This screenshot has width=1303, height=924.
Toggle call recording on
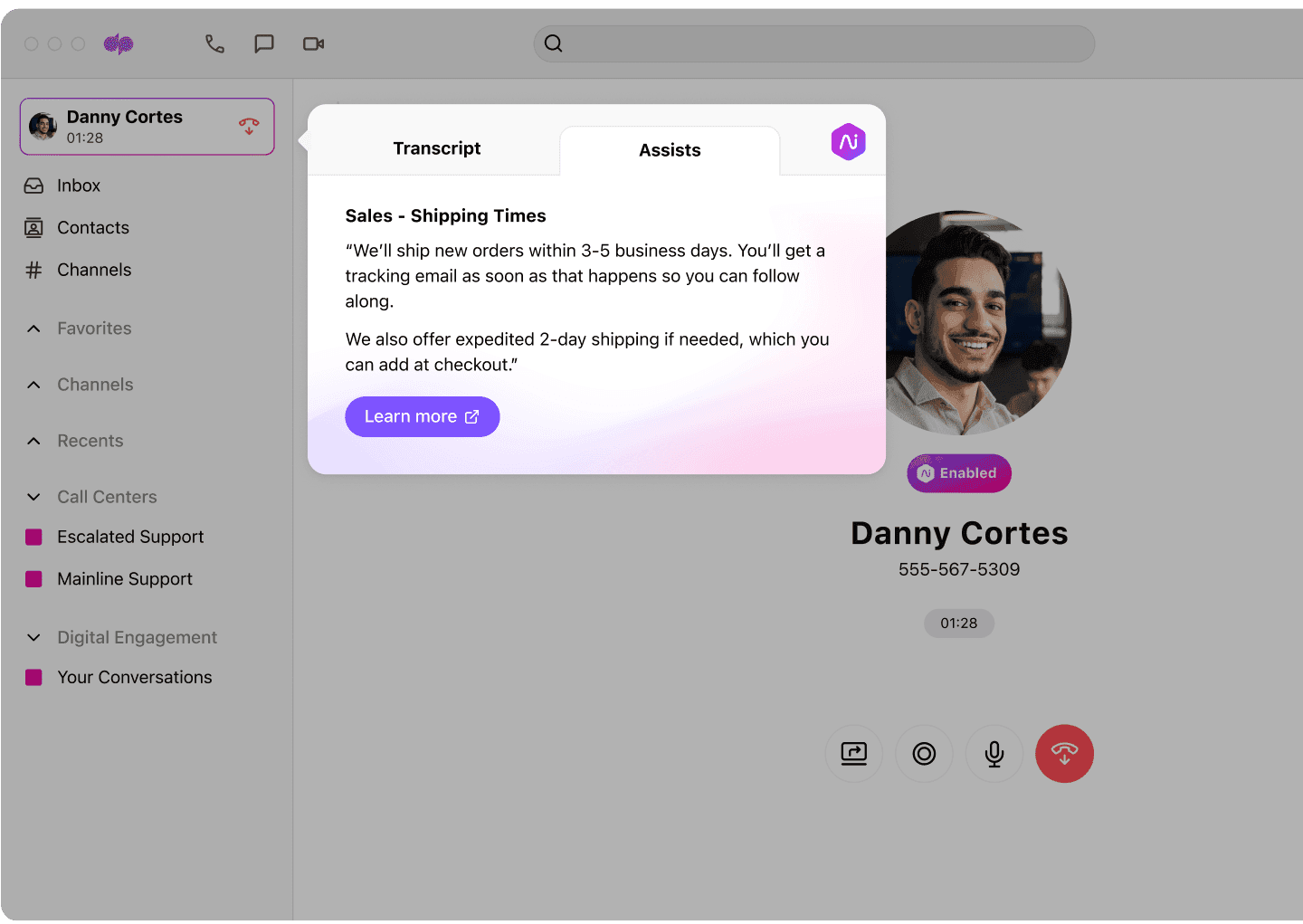(924, 753)
